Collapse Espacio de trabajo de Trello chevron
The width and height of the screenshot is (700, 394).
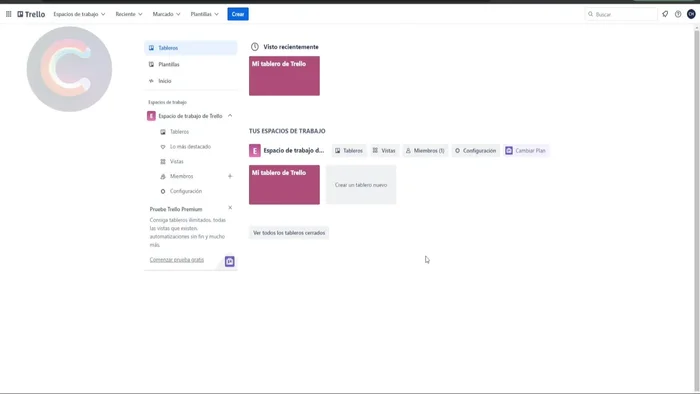click(x=230, y=116)
